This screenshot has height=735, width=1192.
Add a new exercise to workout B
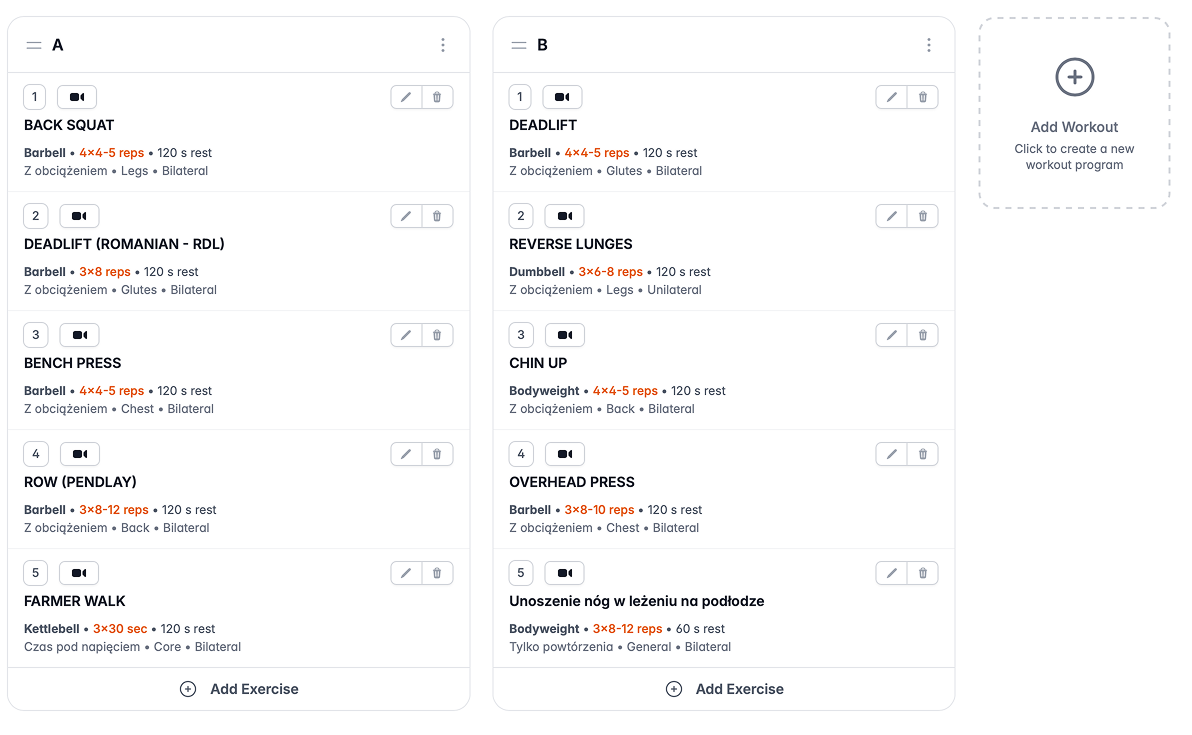point(724,689)
